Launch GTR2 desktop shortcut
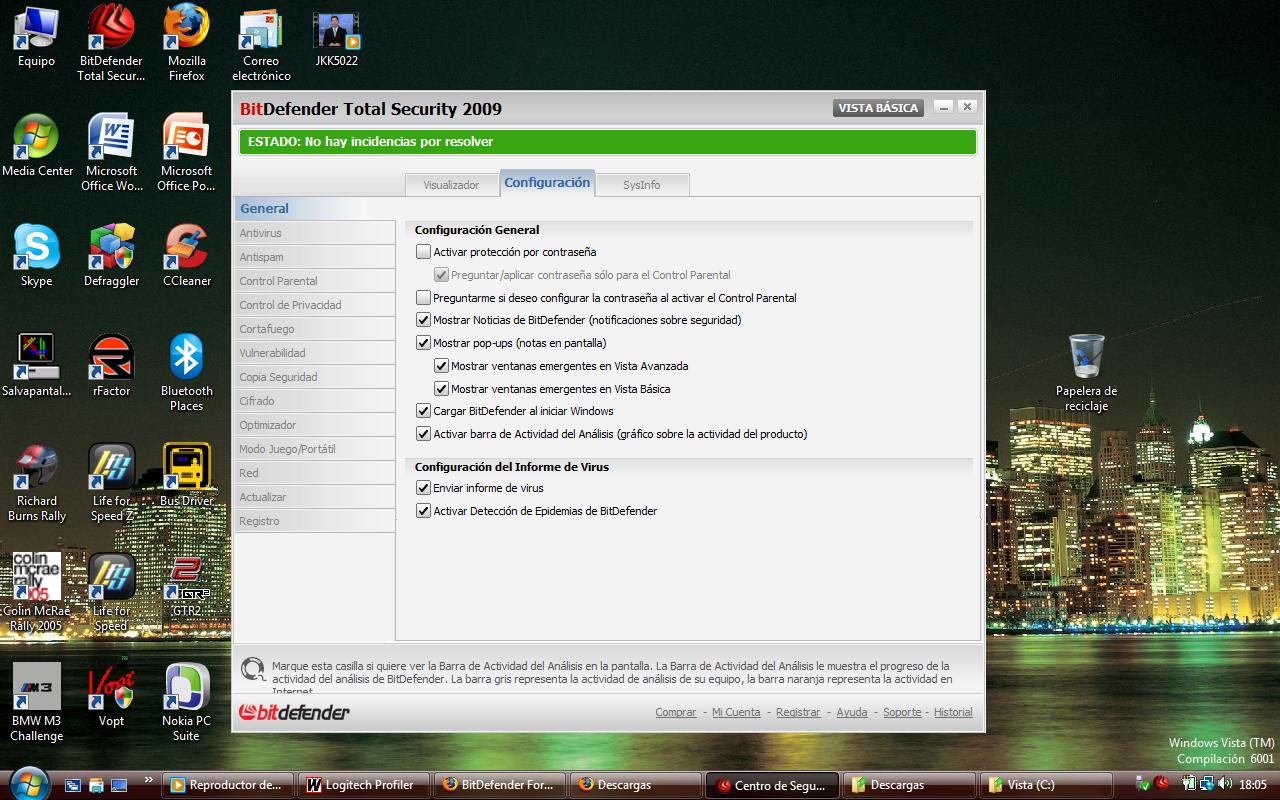Screen dimensions: 1280x800 click(186, 586)
